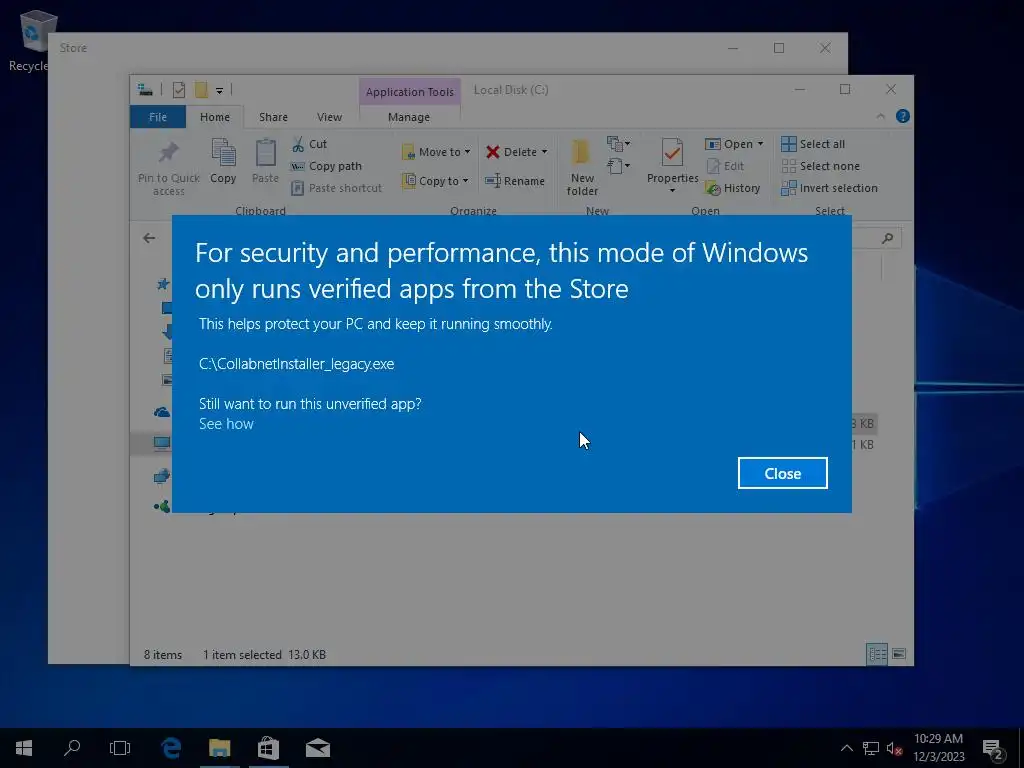Click the Pin to Quick access icon
Screen dimensions: 1024x768
point(168,152)
